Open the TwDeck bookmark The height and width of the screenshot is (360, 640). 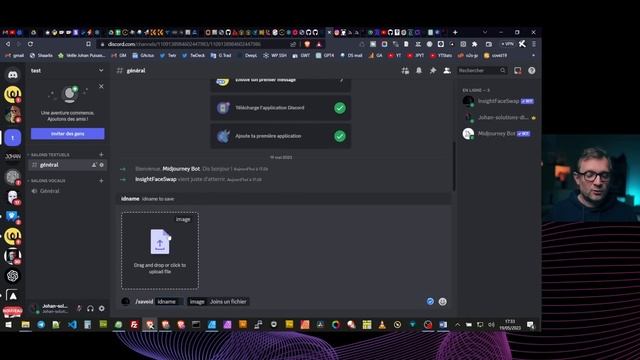194,55
